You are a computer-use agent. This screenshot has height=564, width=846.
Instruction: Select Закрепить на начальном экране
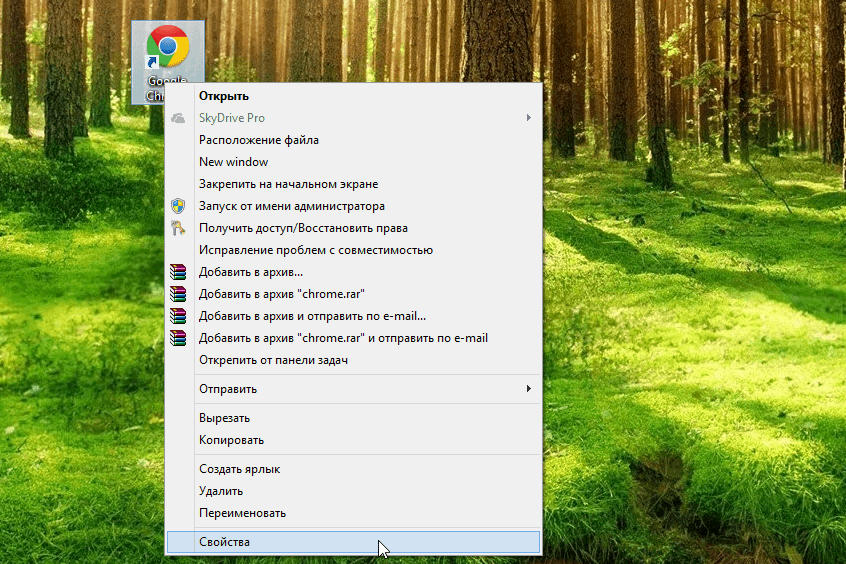tap(288, 184)
